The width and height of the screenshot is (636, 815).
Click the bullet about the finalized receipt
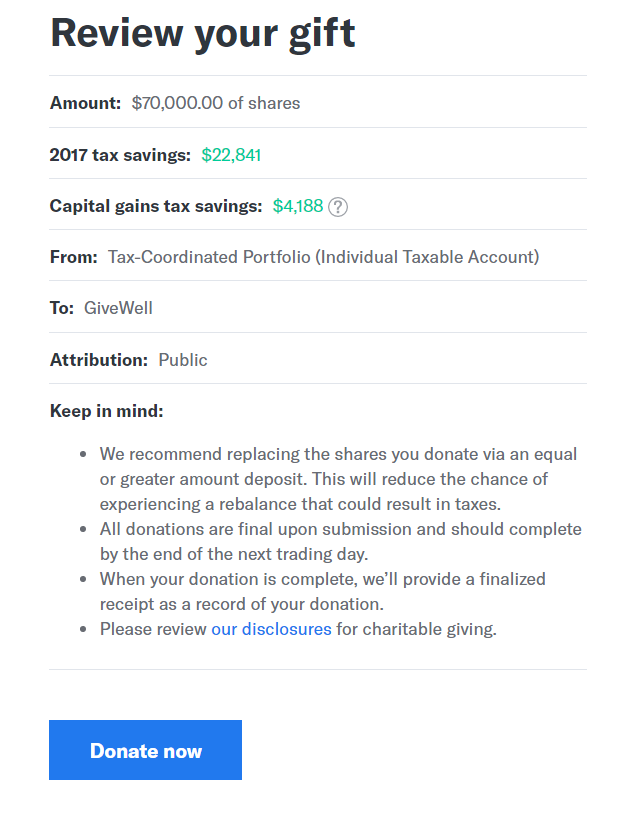click(x=322, y=591)
